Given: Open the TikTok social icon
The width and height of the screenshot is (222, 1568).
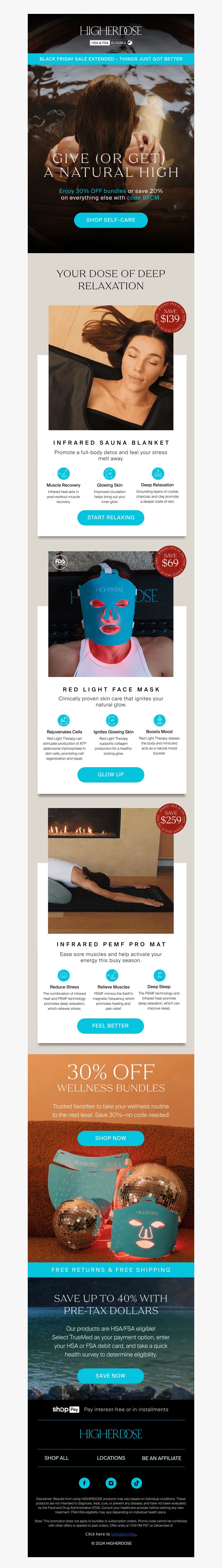Looking at the screenshot, I should [x=136, y=1483].
